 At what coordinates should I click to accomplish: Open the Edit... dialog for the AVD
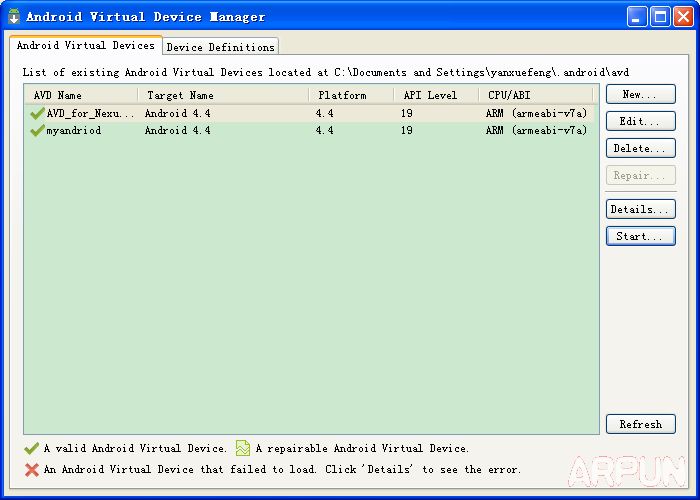(x=640, y=121)
